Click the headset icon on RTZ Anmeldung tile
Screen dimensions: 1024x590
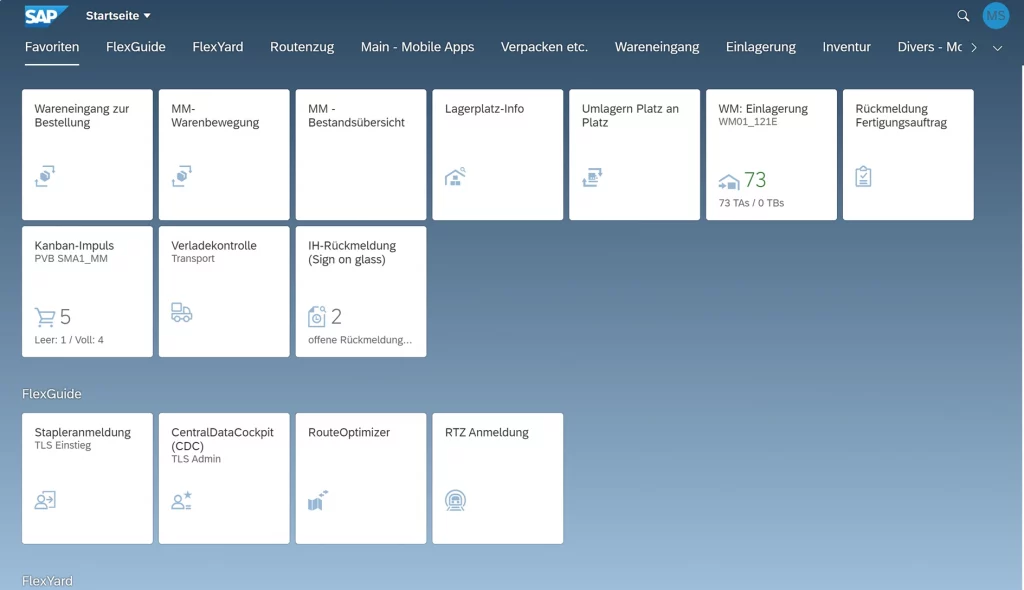(x=454, y=500)
